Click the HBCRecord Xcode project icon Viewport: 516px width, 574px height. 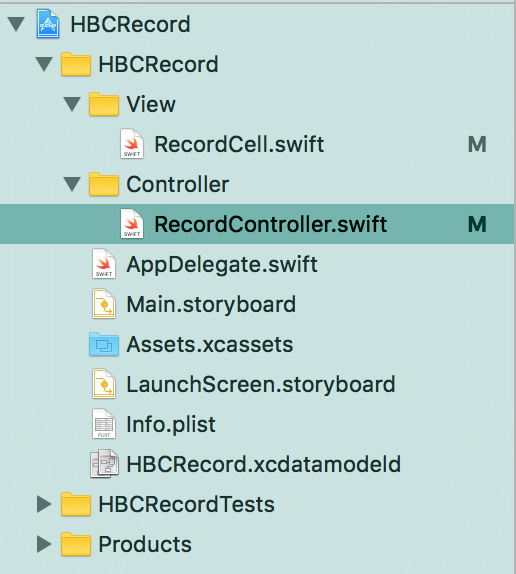point(48,25)
